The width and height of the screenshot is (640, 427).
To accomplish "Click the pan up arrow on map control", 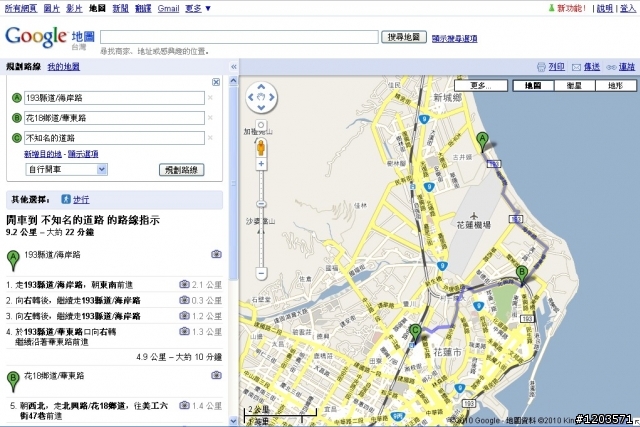I will point(261,86).
